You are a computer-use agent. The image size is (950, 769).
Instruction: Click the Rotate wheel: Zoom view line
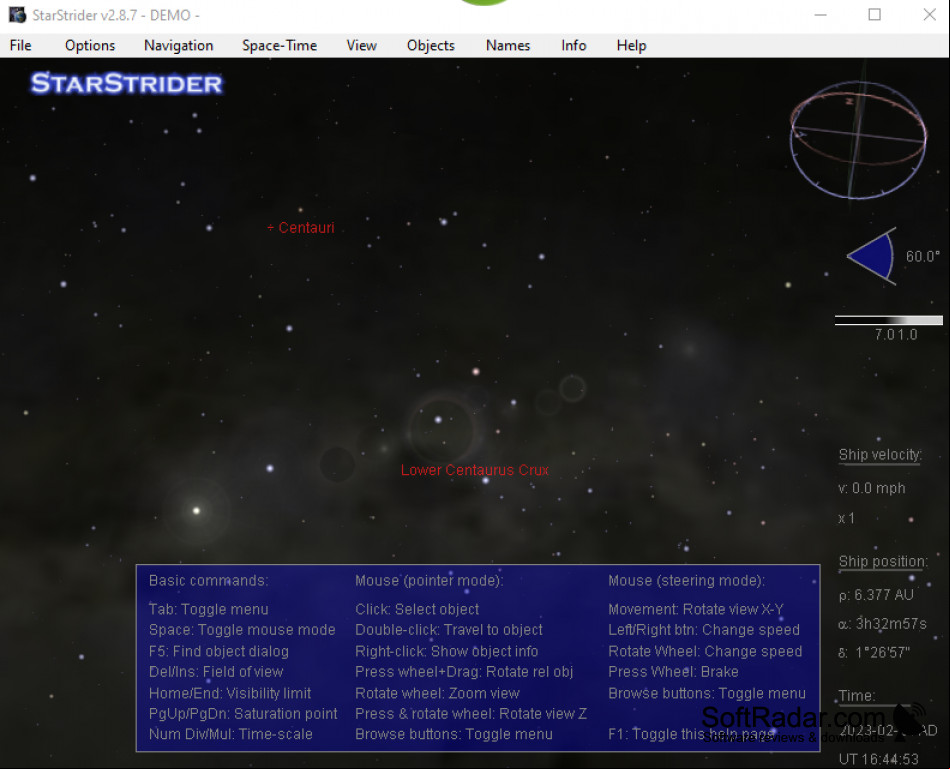tap(437, 693)
